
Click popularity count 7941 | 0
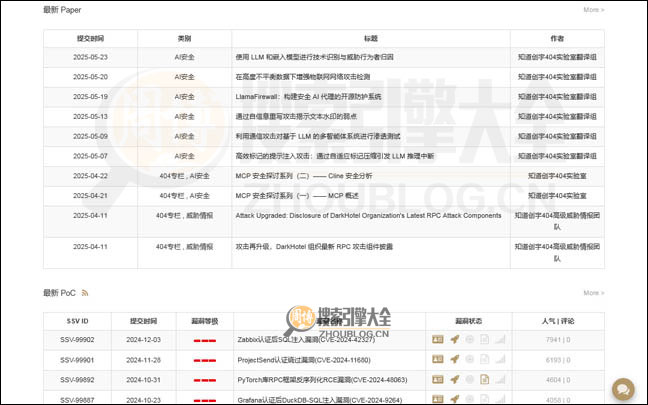(x=558, y=340)
